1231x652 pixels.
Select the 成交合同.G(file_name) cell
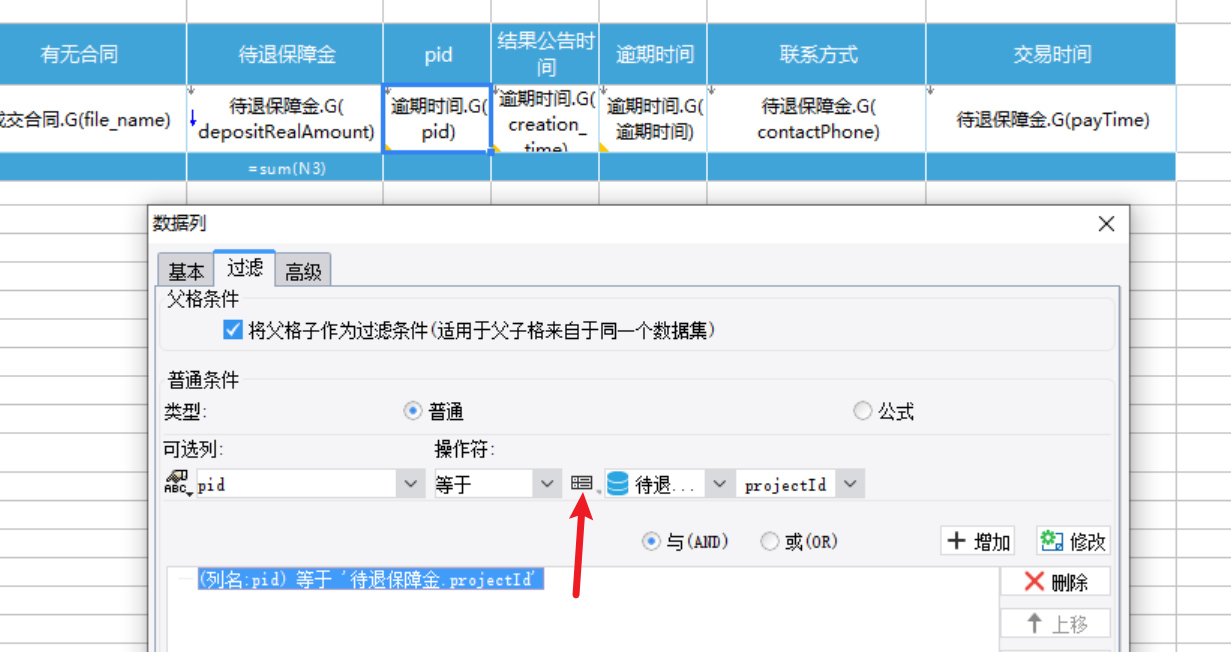[92, 119]
